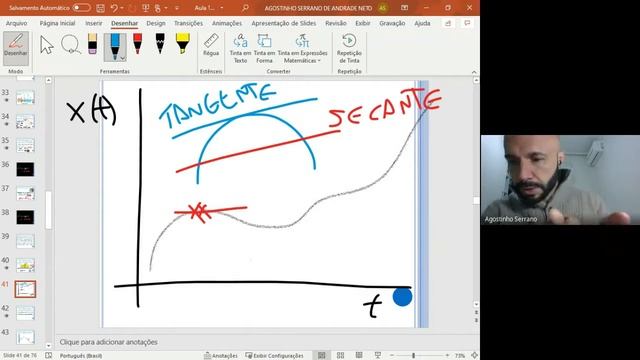This screenshot has width=640, height=360.
Task: Click the Save icon in the title bar
Action: click(100, 8)
